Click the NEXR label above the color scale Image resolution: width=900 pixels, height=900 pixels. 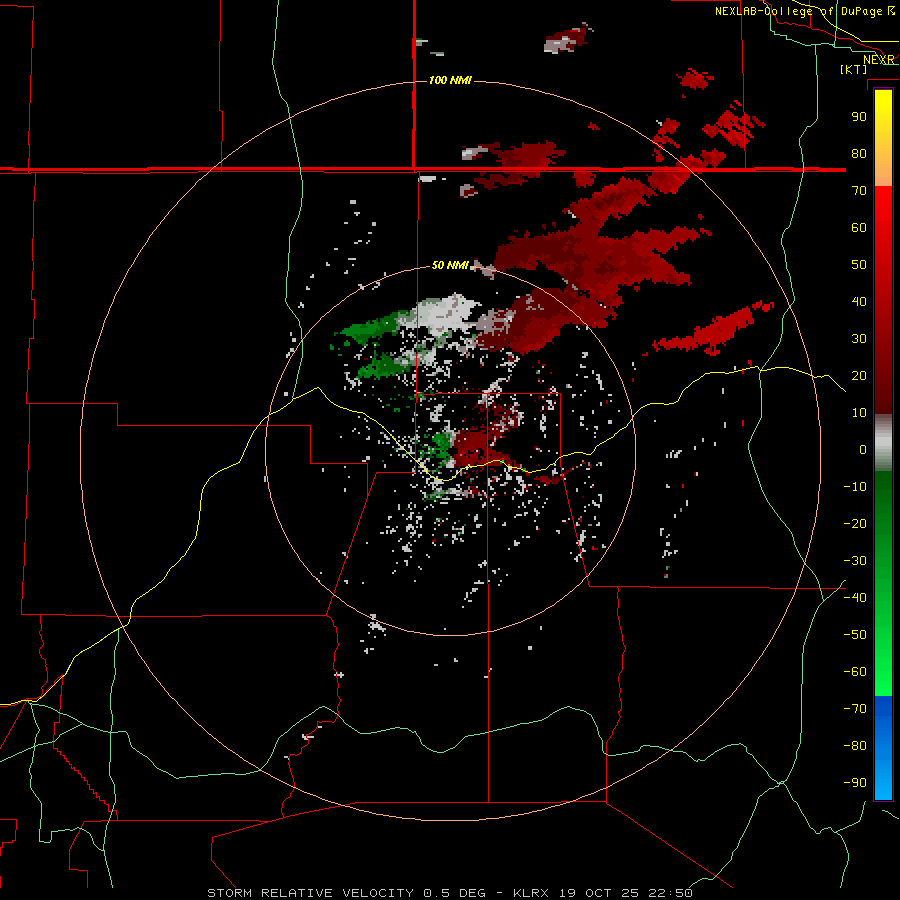coord(879,60)
